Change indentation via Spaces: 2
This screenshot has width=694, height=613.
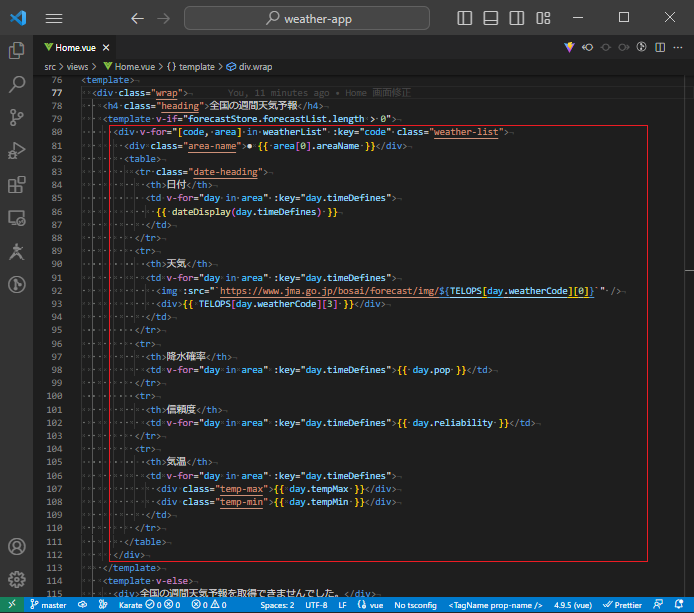pos(277,605)
